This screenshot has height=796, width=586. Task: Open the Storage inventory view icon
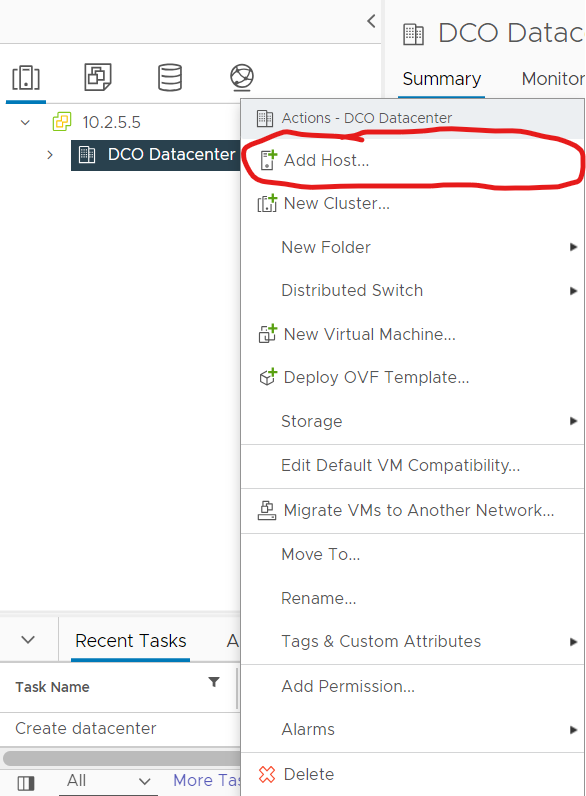click(x=170, y=77)
